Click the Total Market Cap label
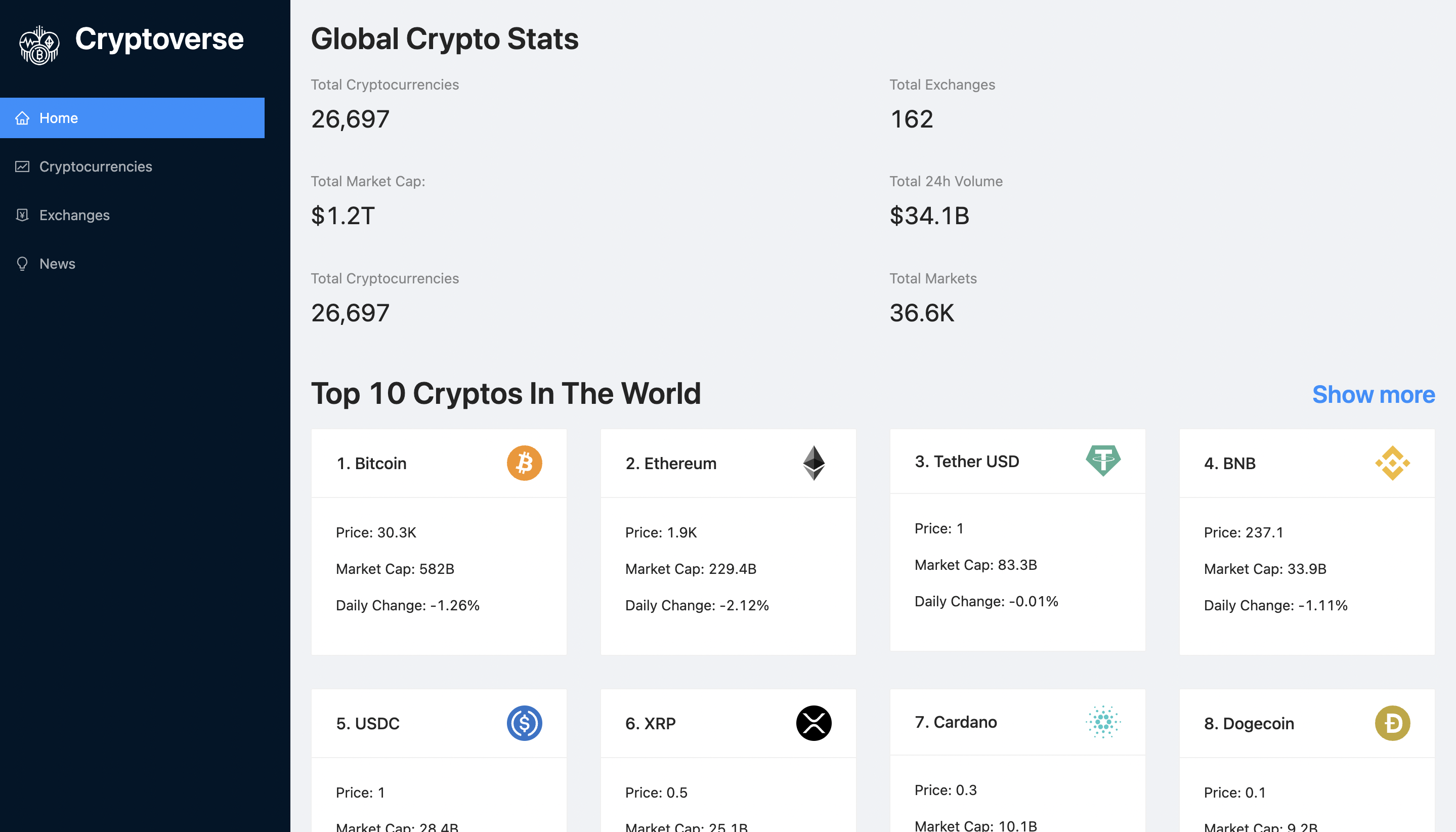 (368, 181)
